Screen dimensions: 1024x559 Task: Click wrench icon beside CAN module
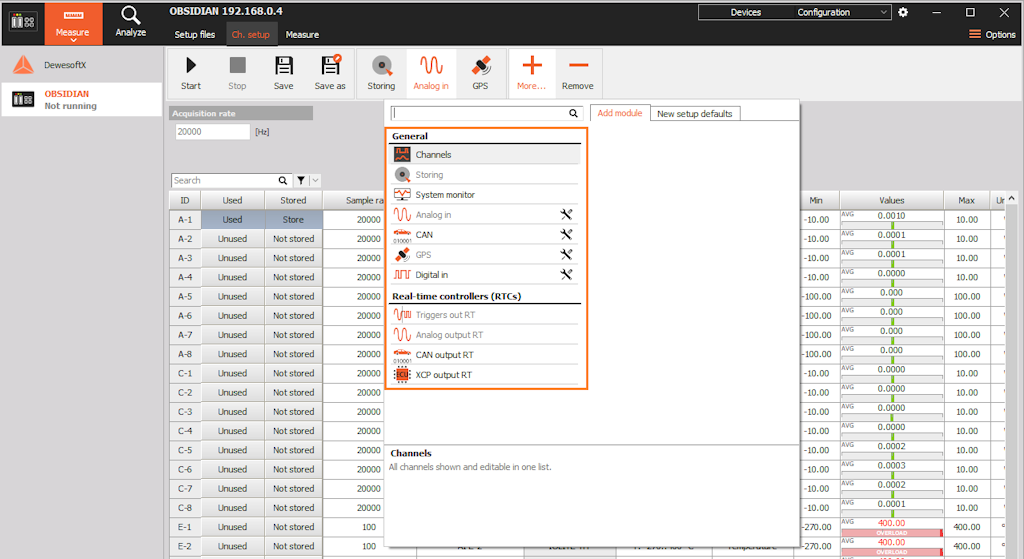pos(566,234)
